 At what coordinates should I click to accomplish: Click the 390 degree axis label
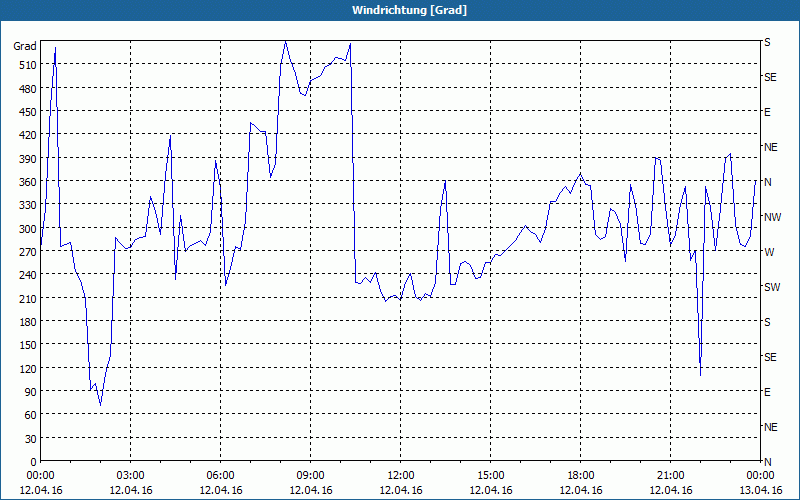pyautogui.click(x=28, y=159)
